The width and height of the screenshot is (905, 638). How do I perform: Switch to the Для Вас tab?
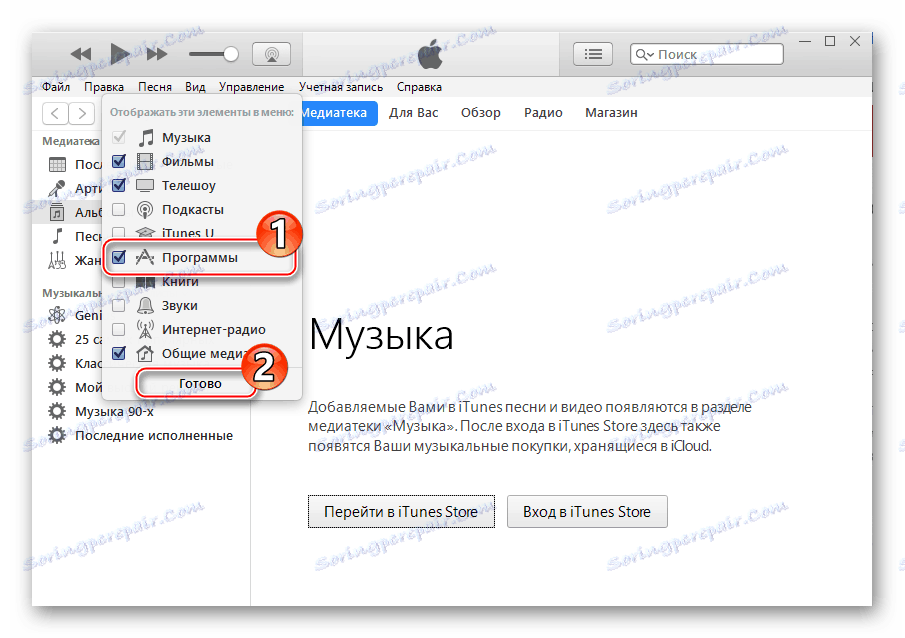click(413, 113)
